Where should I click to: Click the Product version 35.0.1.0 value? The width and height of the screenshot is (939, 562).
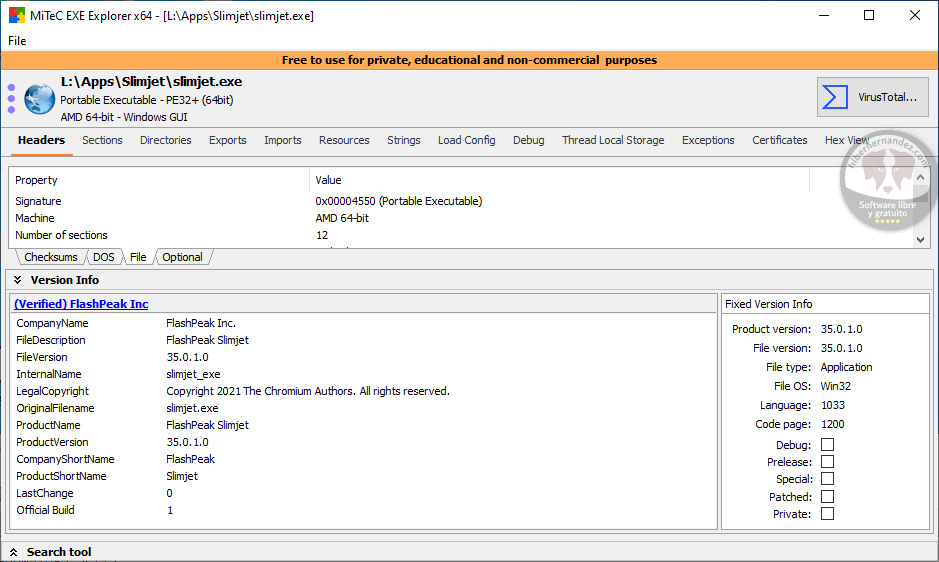841,329
